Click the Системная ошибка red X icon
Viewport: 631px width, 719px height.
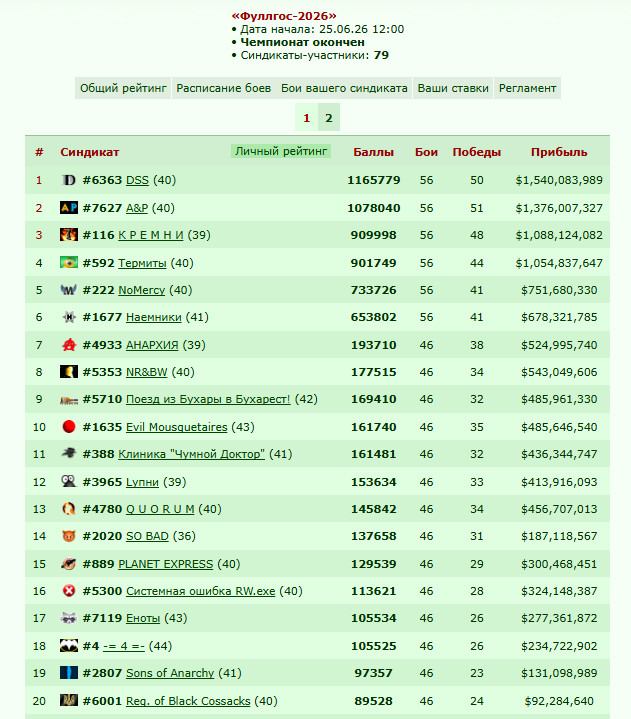point(69,591)
